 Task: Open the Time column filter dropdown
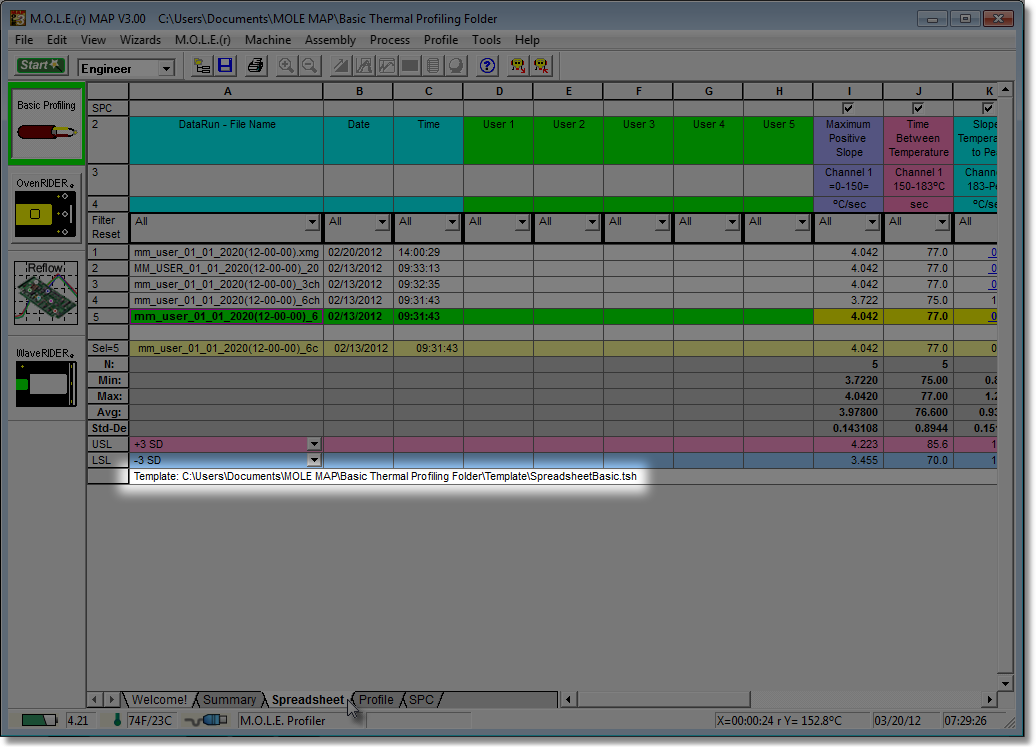[453, 222]
